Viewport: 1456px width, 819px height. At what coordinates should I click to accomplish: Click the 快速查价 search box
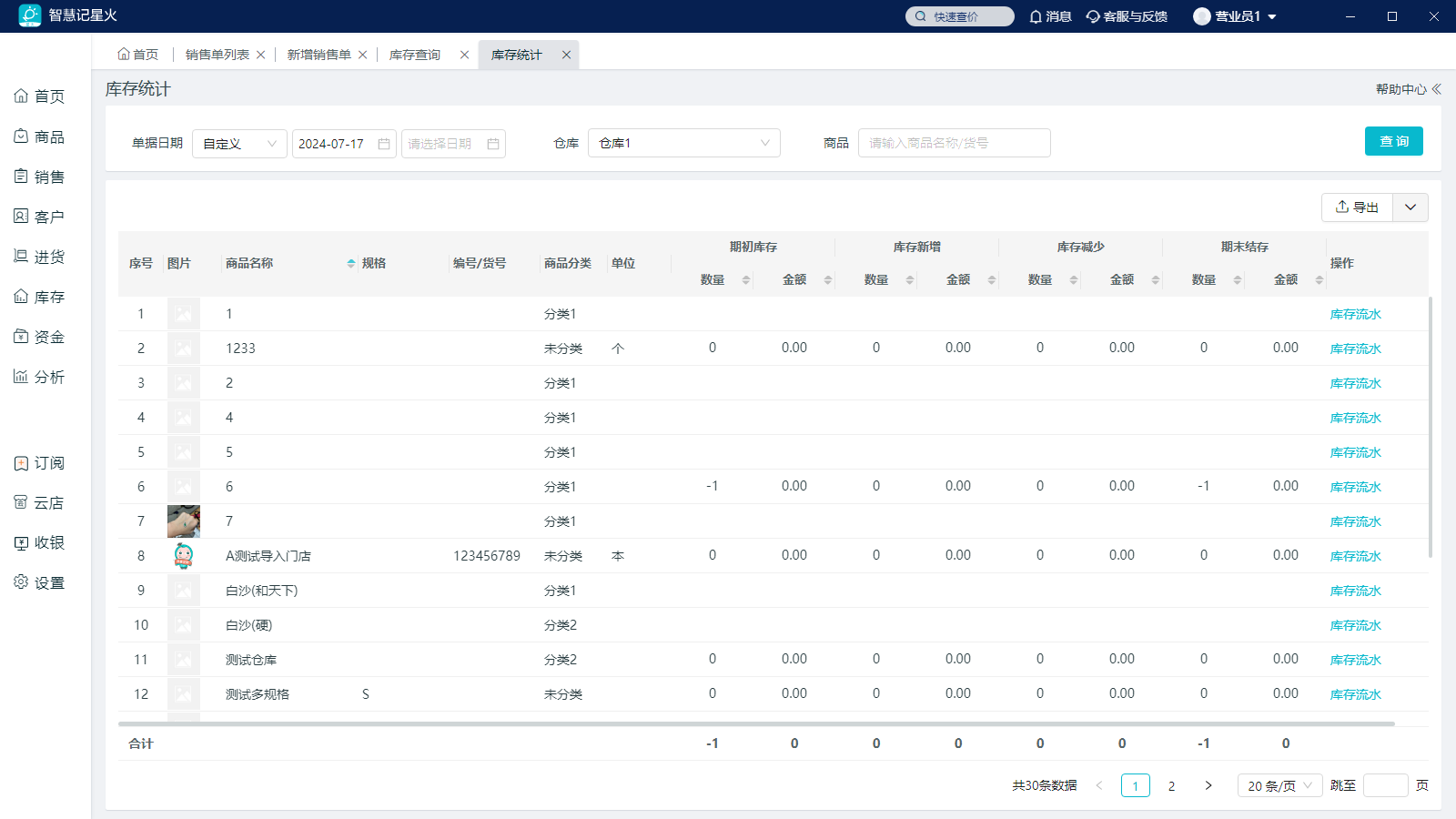coord(960,16)
